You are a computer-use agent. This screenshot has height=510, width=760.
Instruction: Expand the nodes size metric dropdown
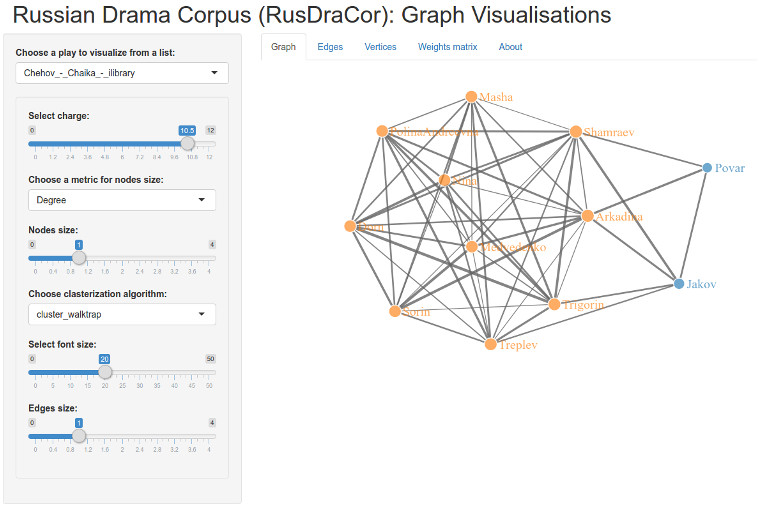coord(122,200)
